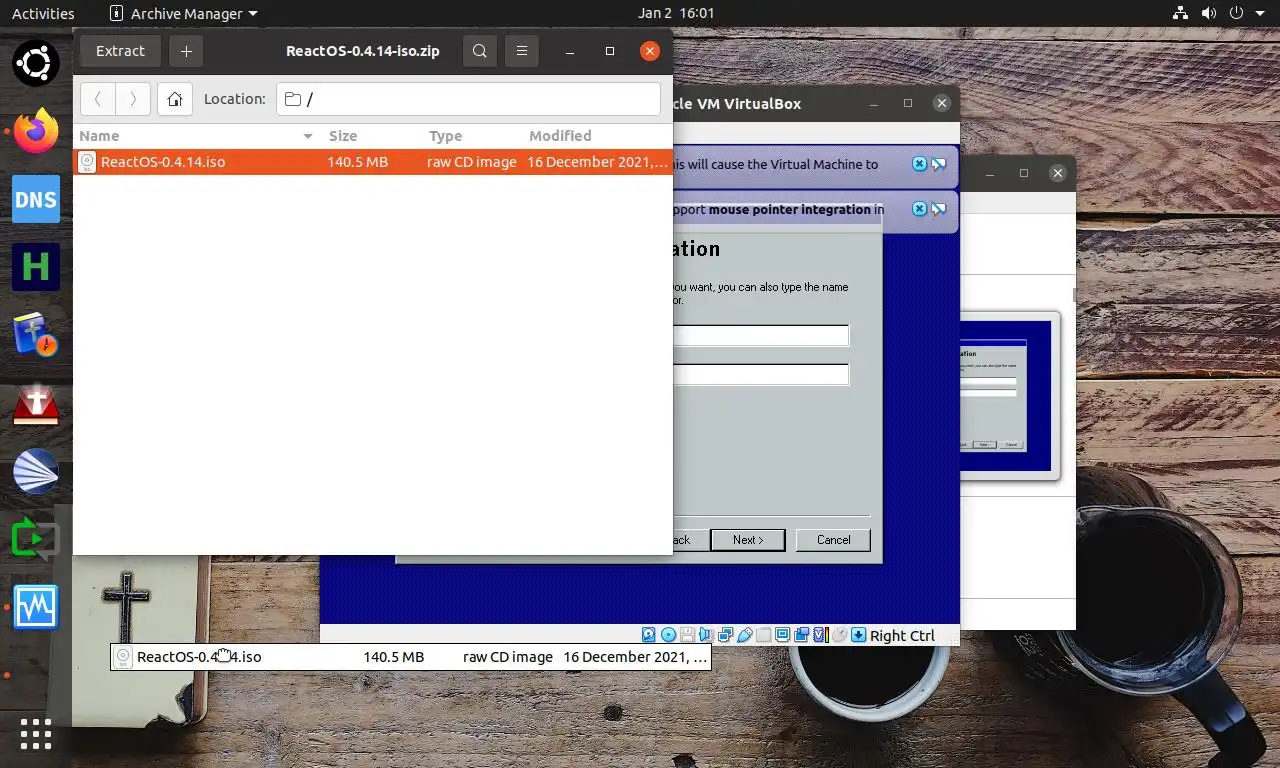This screenshot has width=1280, height=768.
Task: Go forward with the right arrow button
Action: [x=133, y=99]
